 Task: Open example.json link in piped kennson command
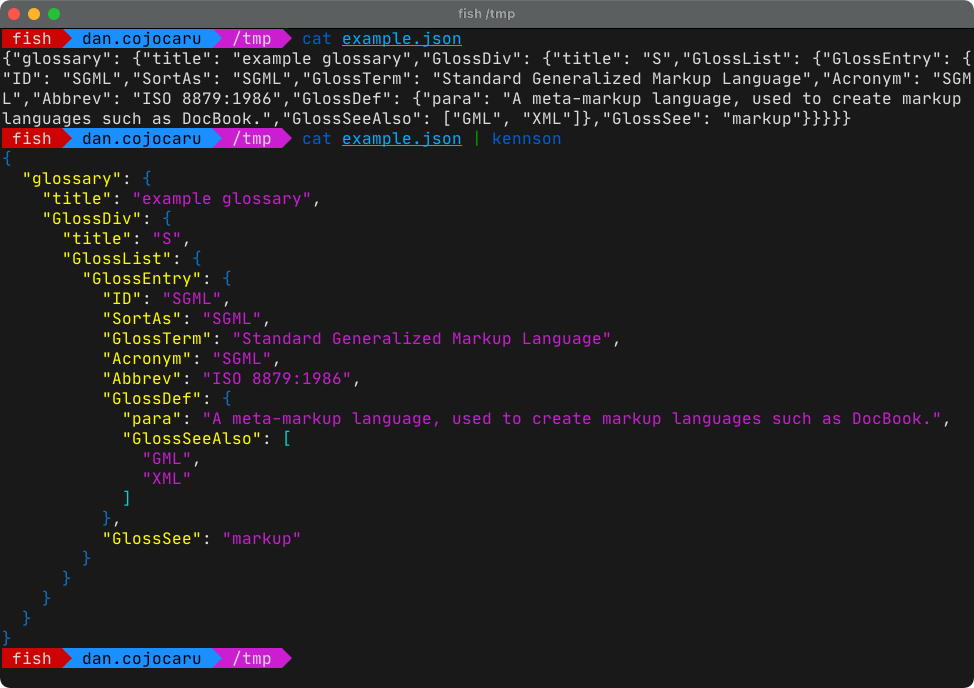point(402,139)
